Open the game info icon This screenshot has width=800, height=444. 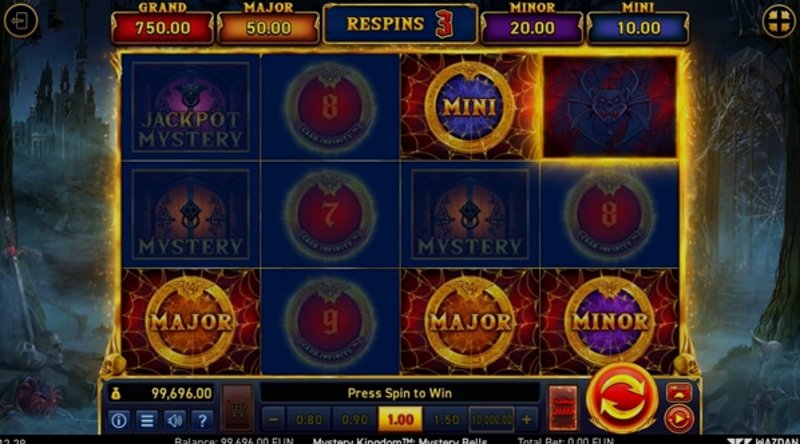click(x=119, y=420)
